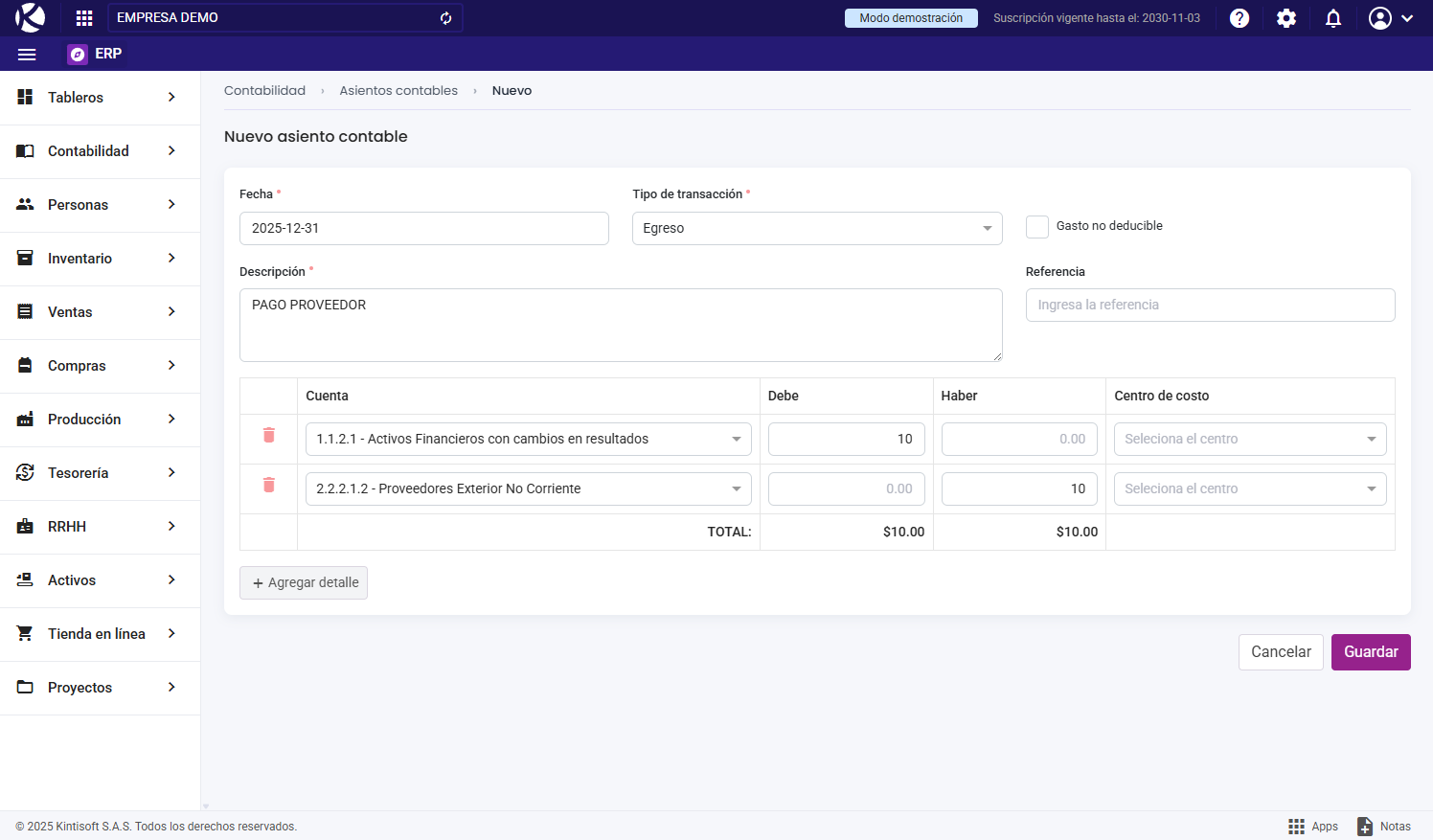Open Notas in the footer

(1384, 827)
